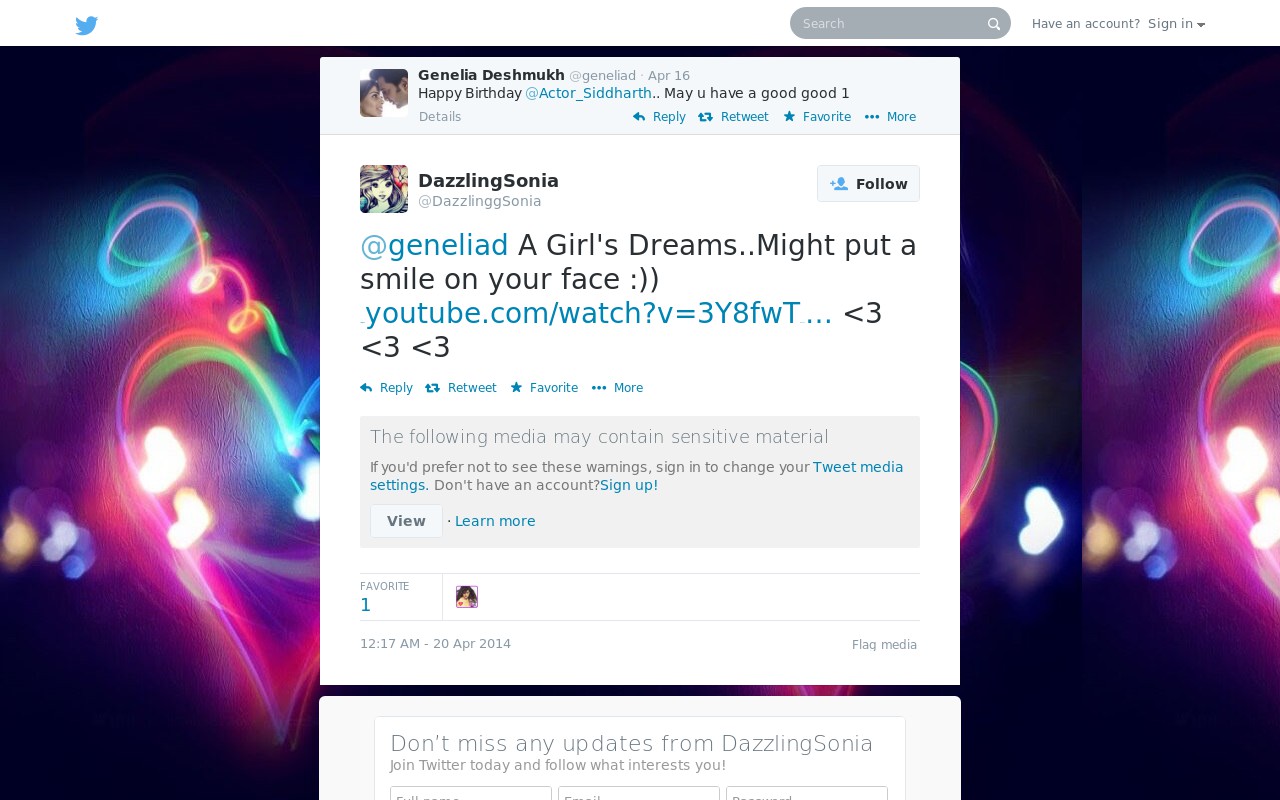Click the 'Have an account?' text

coord(1086,24)
